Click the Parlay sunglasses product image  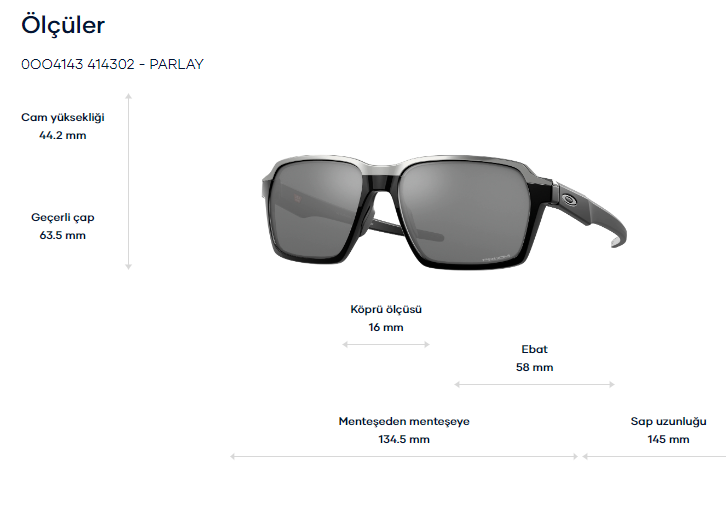tap(444, 212)
